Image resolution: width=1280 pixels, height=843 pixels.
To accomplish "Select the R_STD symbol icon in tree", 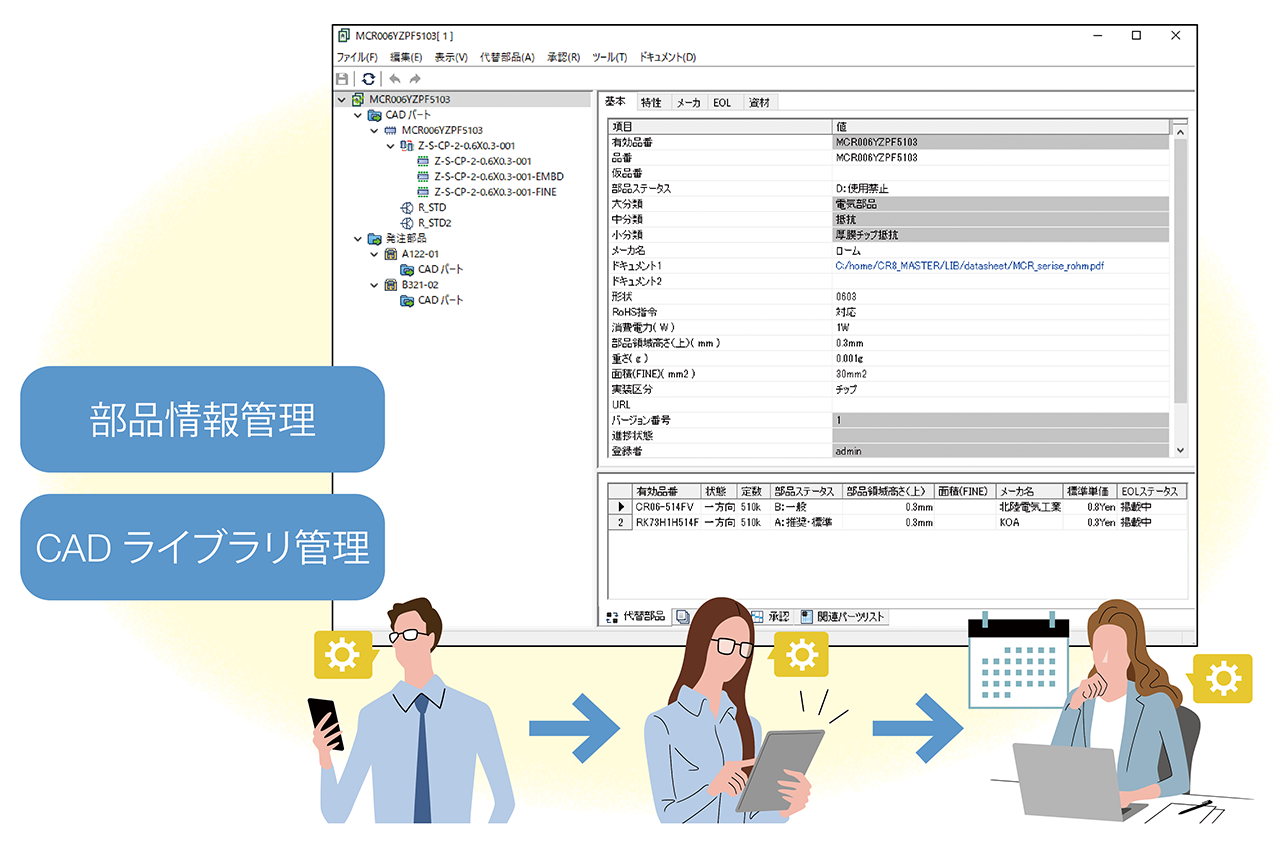I will 407,208.
